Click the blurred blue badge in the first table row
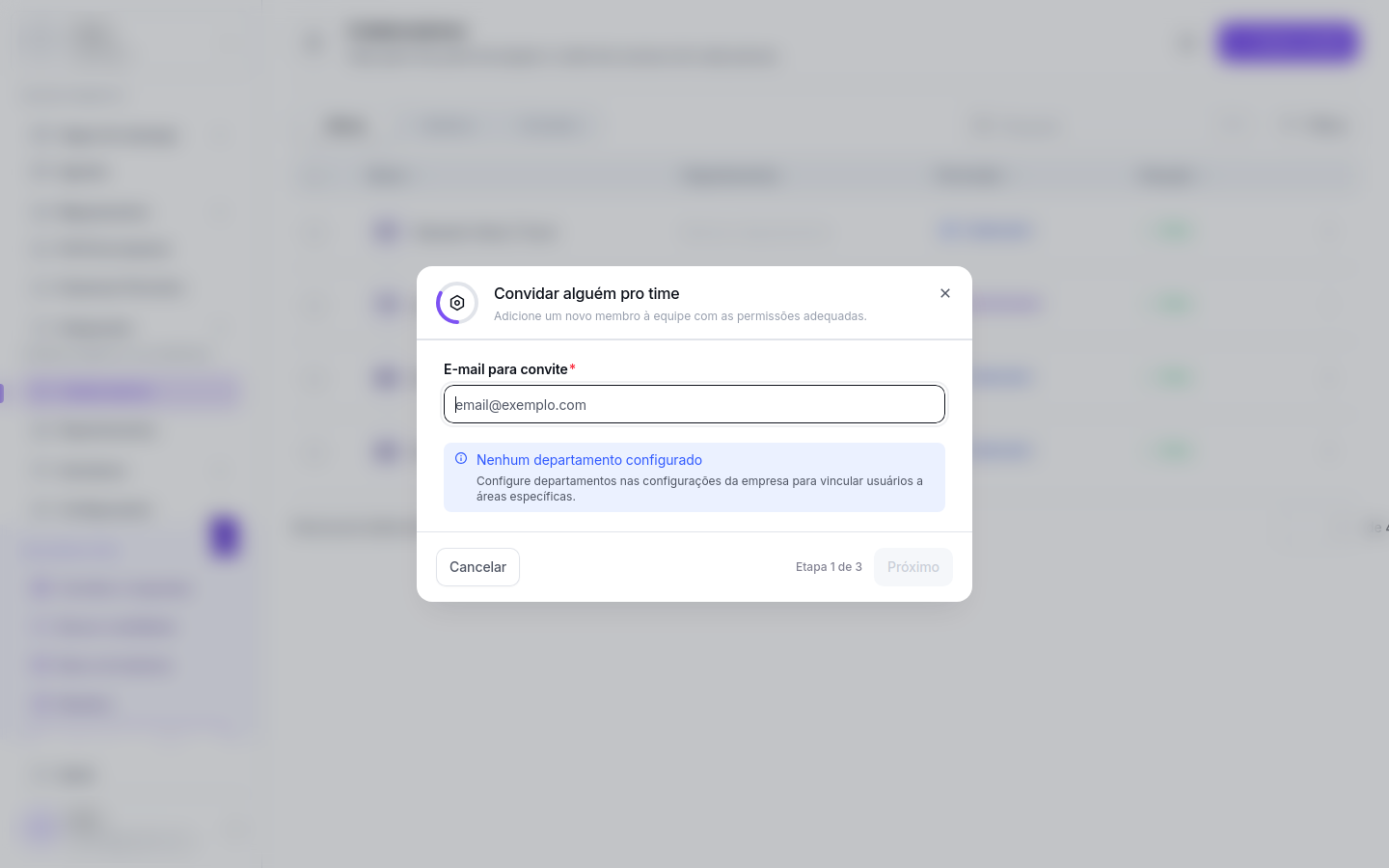 click(x=986, y=231)
